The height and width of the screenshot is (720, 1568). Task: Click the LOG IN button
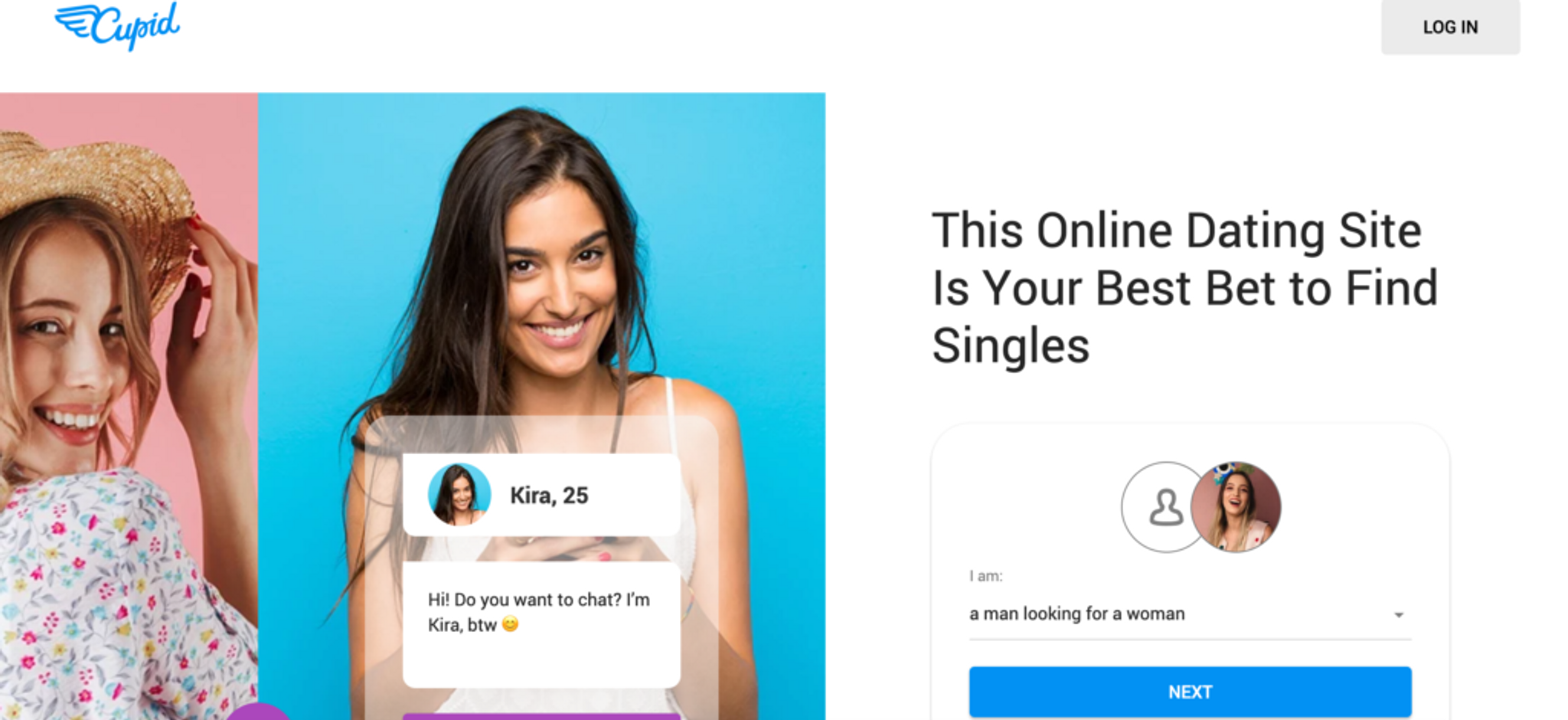pos(1450,27)
